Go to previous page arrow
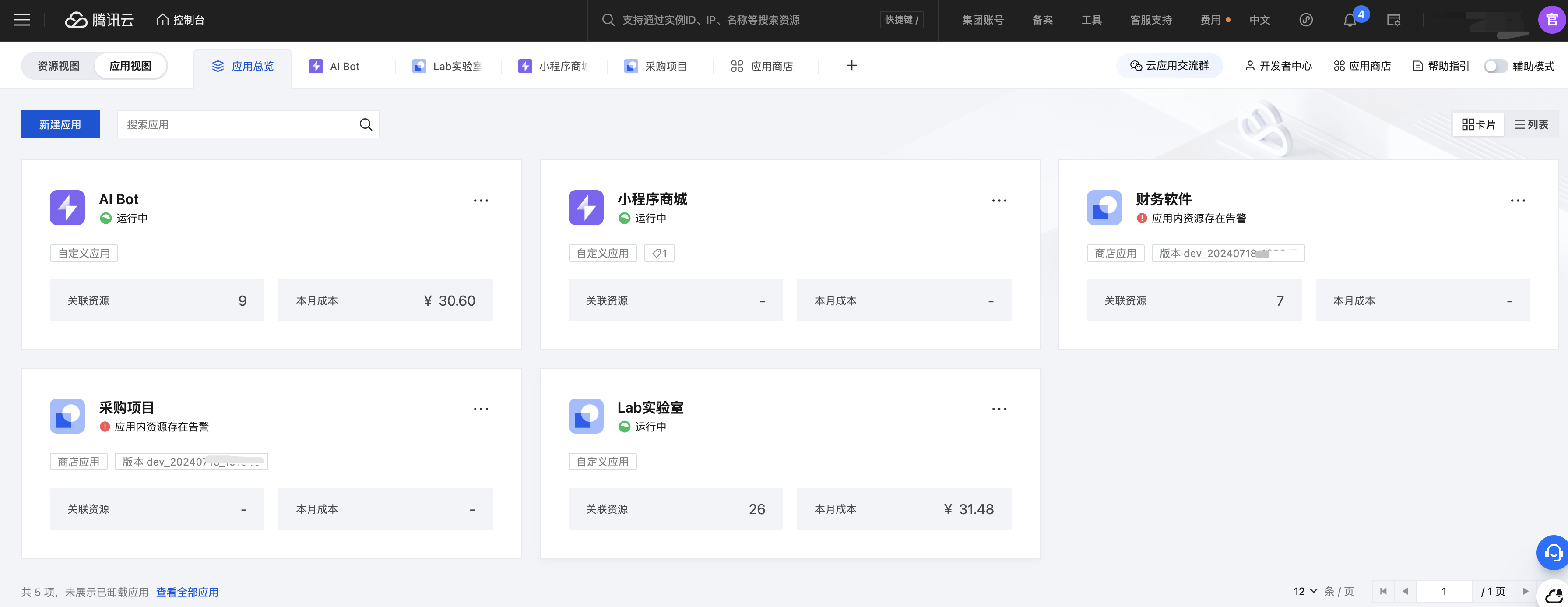Image resolution: width=1568 pixels, height=607 pixels. (x=1405, y=591)
